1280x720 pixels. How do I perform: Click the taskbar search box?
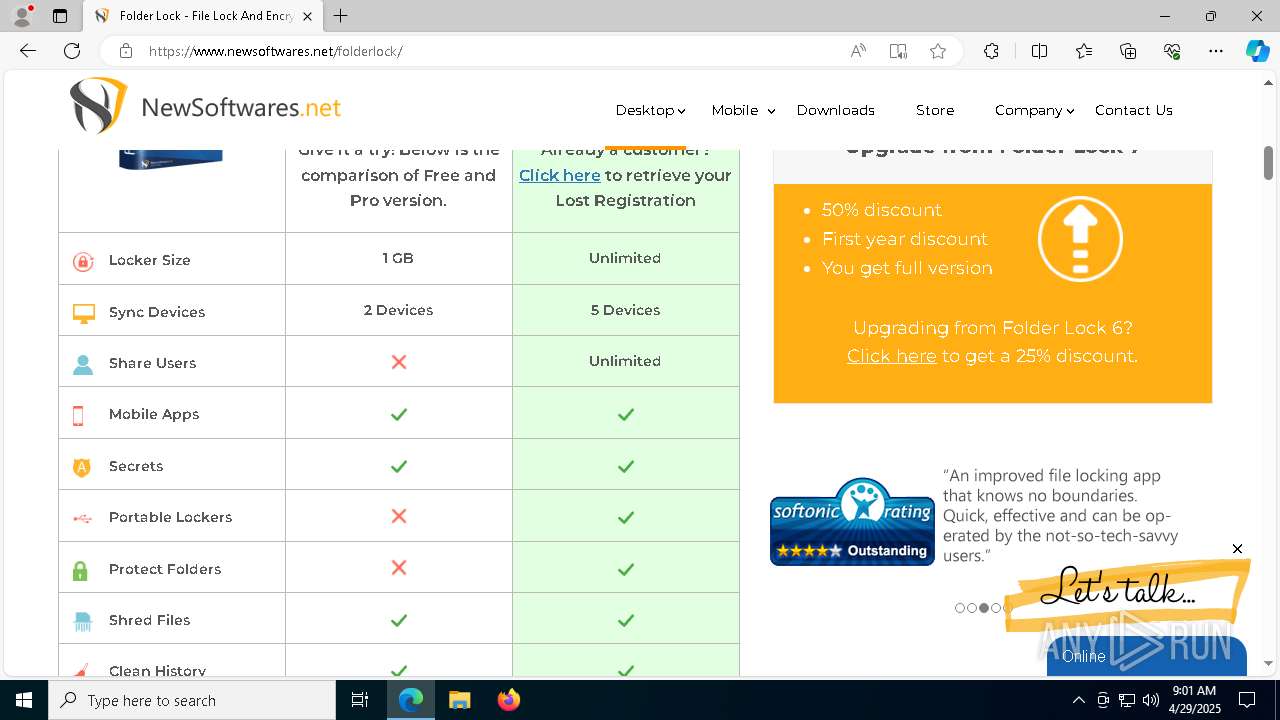192,700
